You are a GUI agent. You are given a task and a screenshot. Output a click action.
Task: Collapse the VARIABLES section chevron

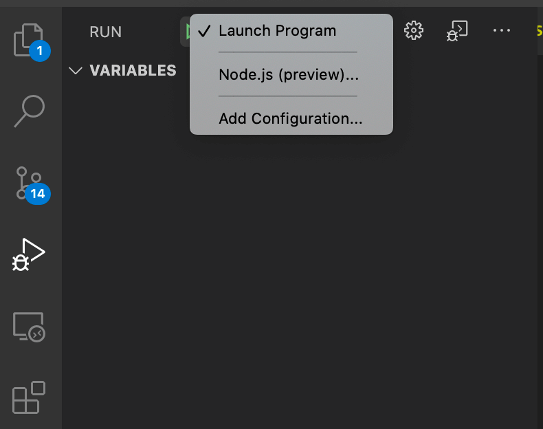[75, 71]
